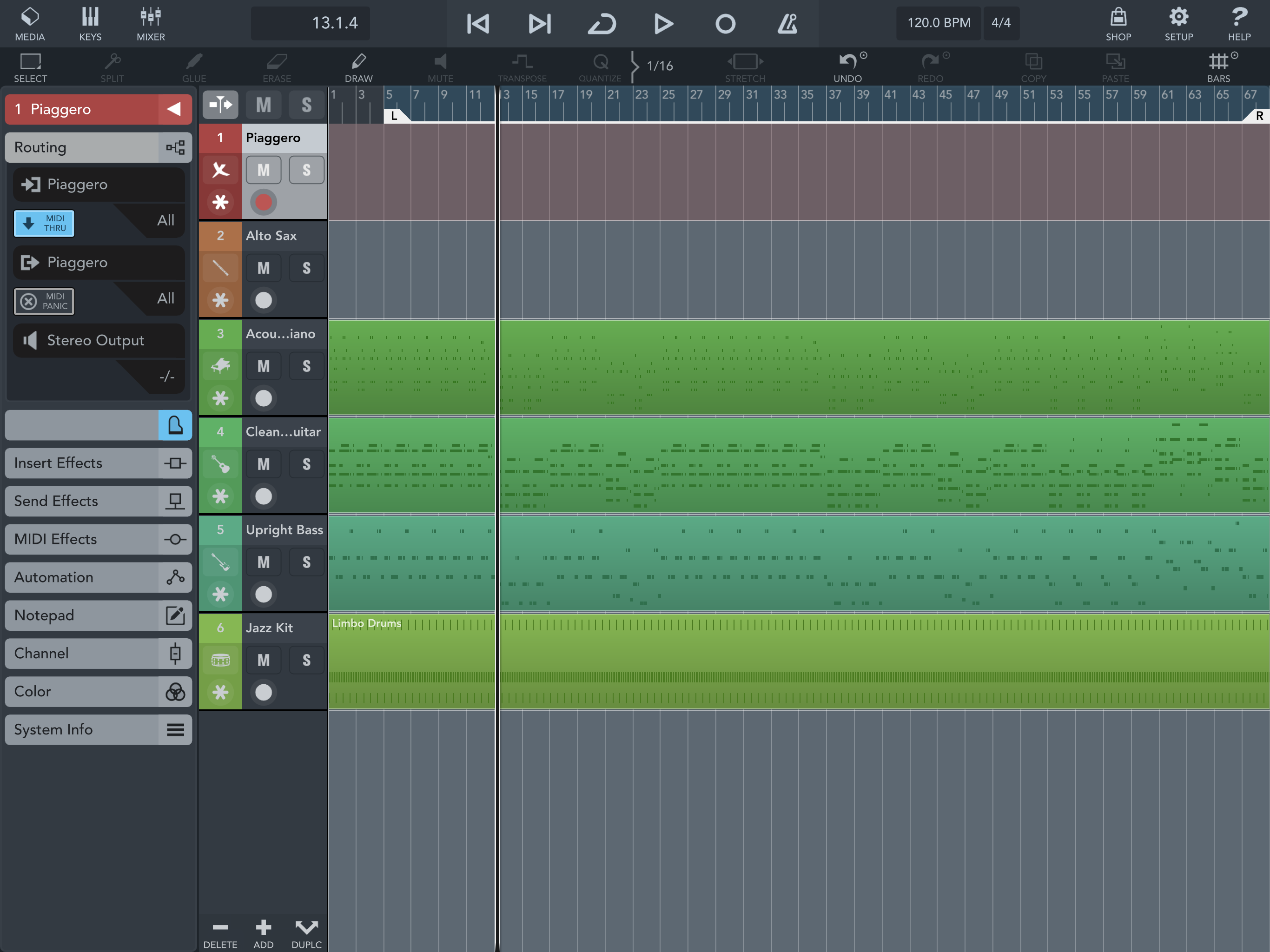Open the Mixer view
1270x952 pixels.
[x=151, y=24]
